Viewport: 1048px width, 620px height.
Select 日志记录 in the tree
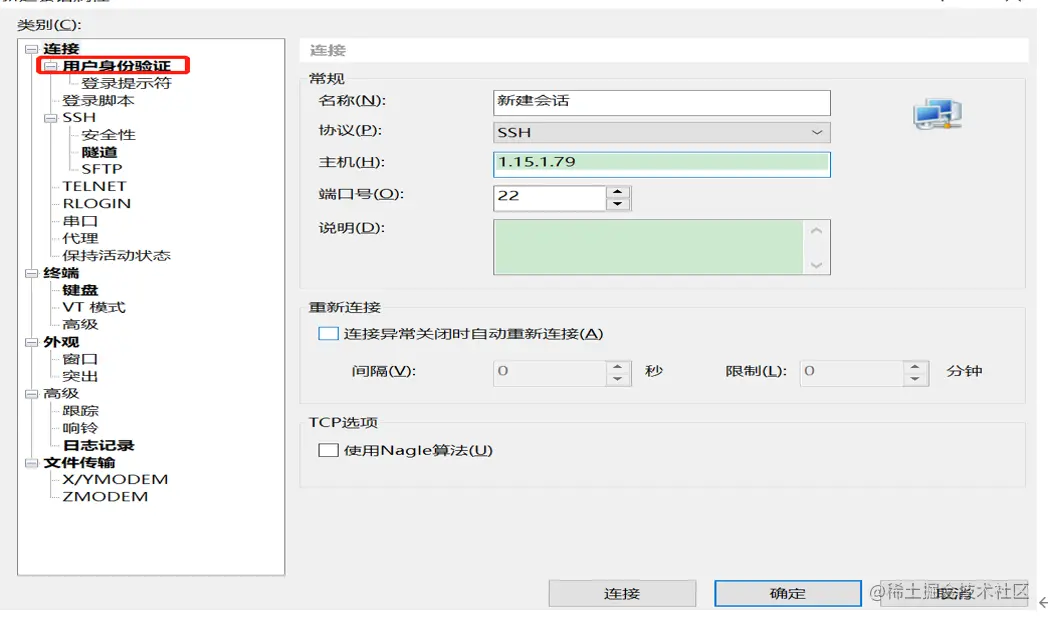click(x=98, y=446)
